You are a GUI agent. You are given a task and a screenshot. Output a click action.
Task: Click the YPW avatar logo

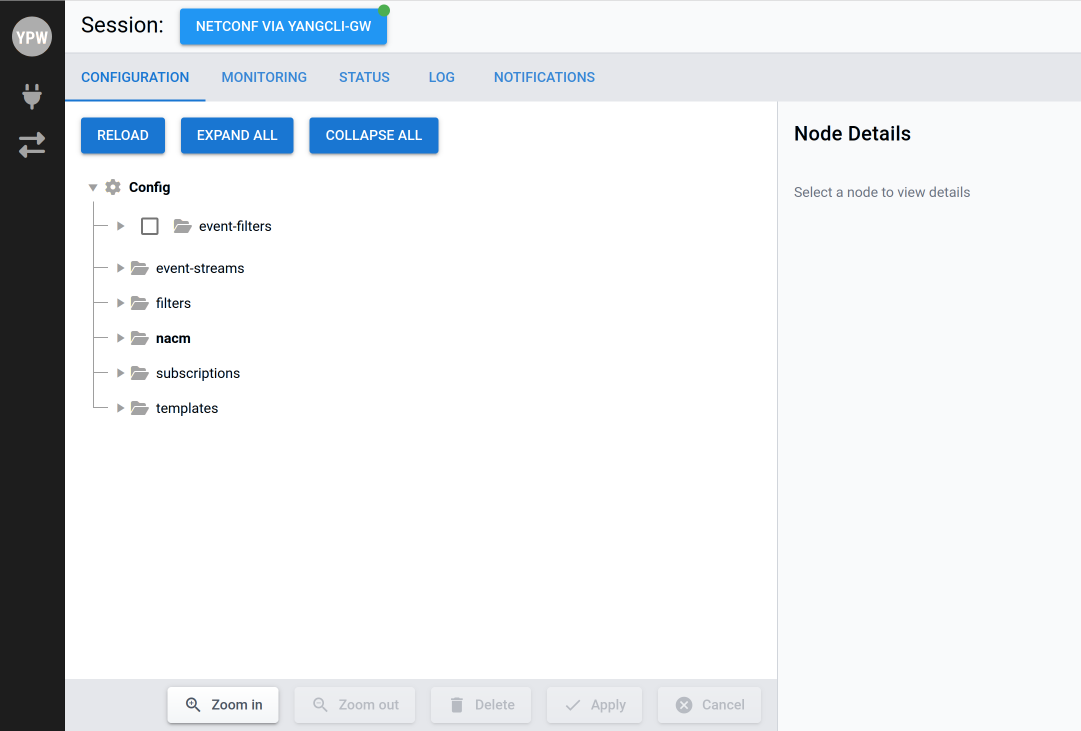point(32,37)
